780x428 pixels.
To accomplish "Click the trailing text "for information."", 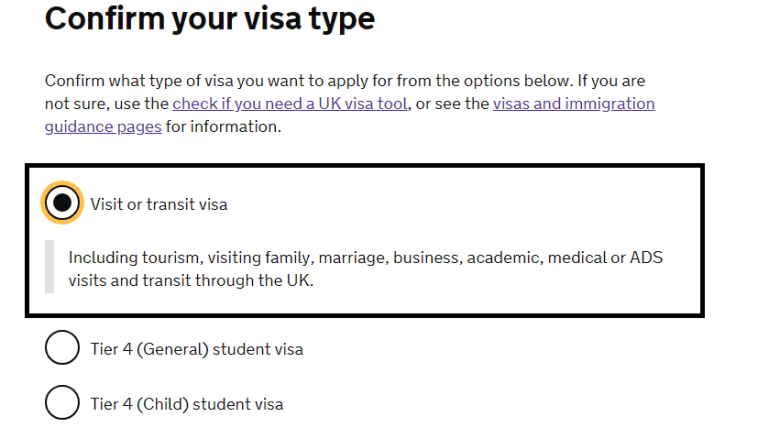I will (224, 127).
